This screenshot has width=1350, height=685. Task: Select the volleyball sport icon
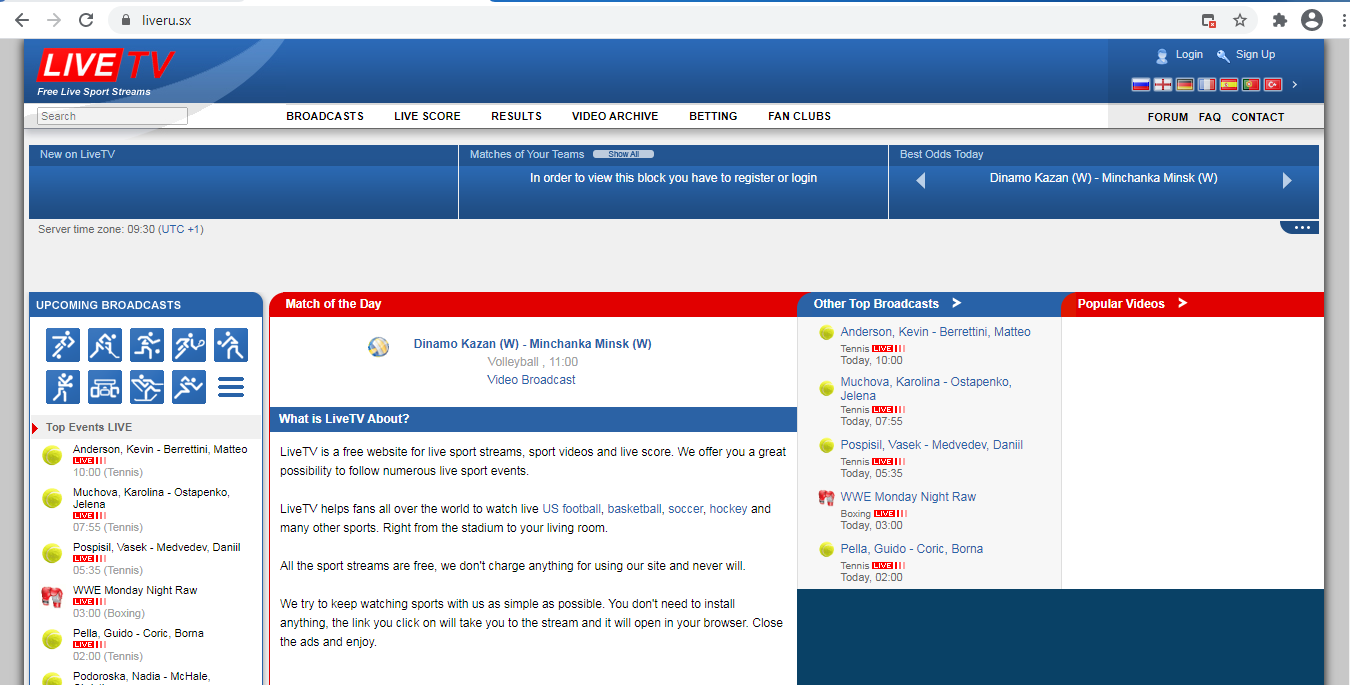tap(231, 345)
